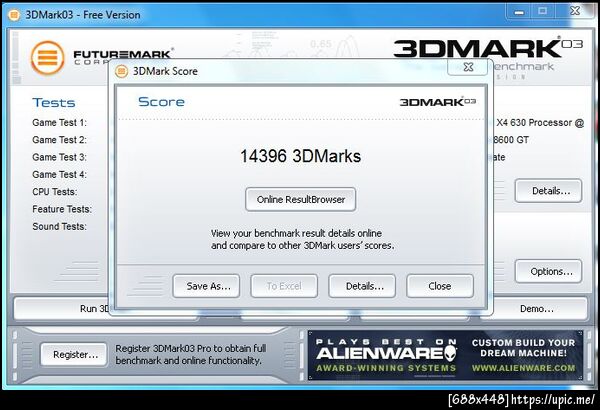Maximize the 3DMark03 main window
Viewport: 600px width, 410px height.
542,11
